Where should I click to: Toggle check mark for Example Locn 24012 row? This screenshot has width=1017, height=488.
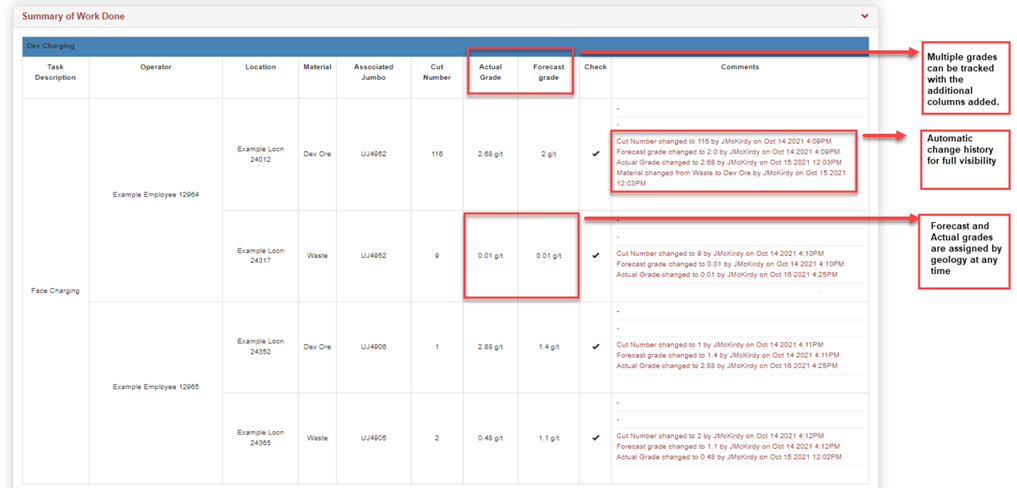click(x=595, y=154)
